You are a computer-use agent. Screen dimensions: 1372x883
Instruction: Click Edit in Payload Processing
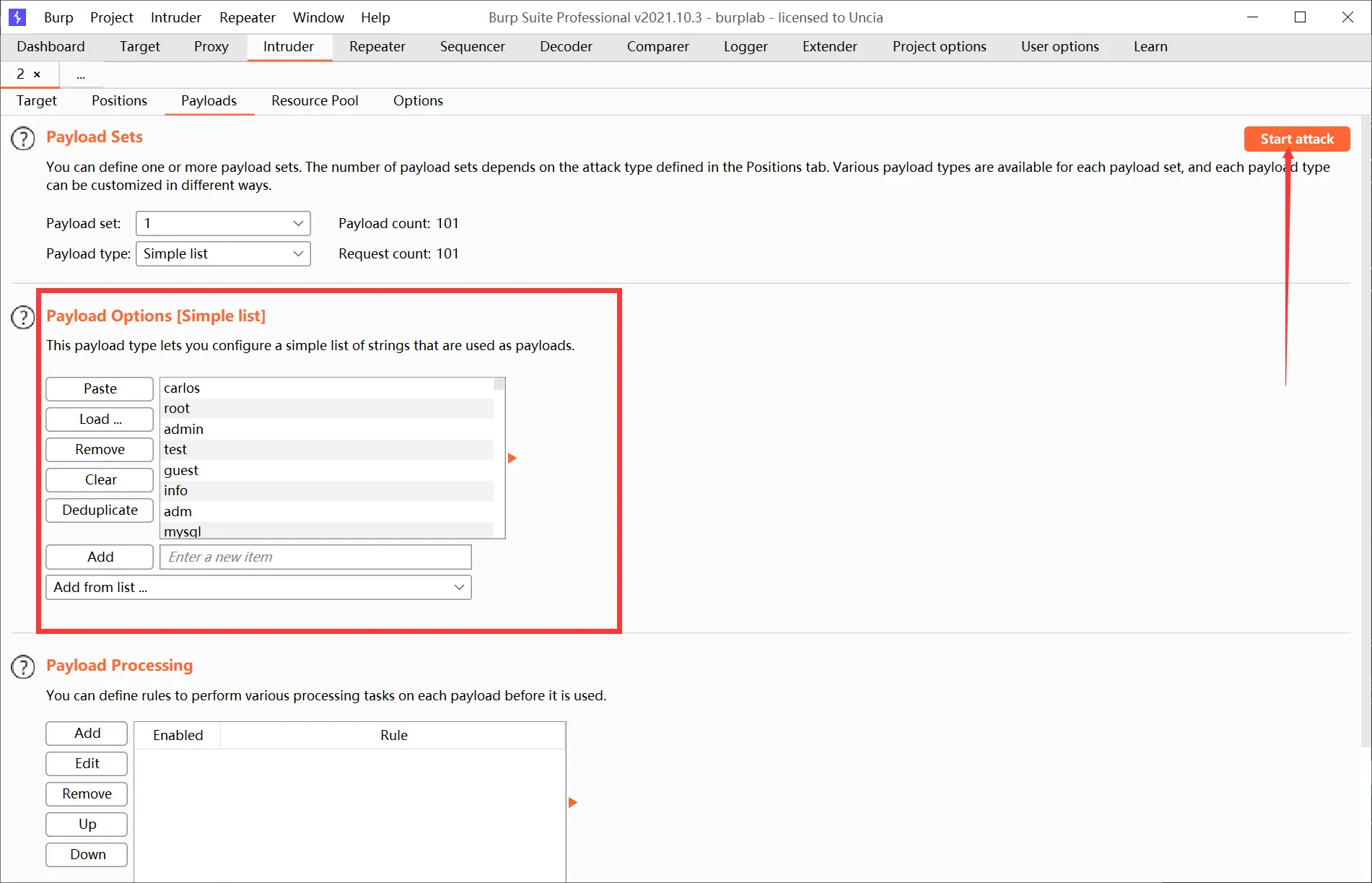(87, 764)
